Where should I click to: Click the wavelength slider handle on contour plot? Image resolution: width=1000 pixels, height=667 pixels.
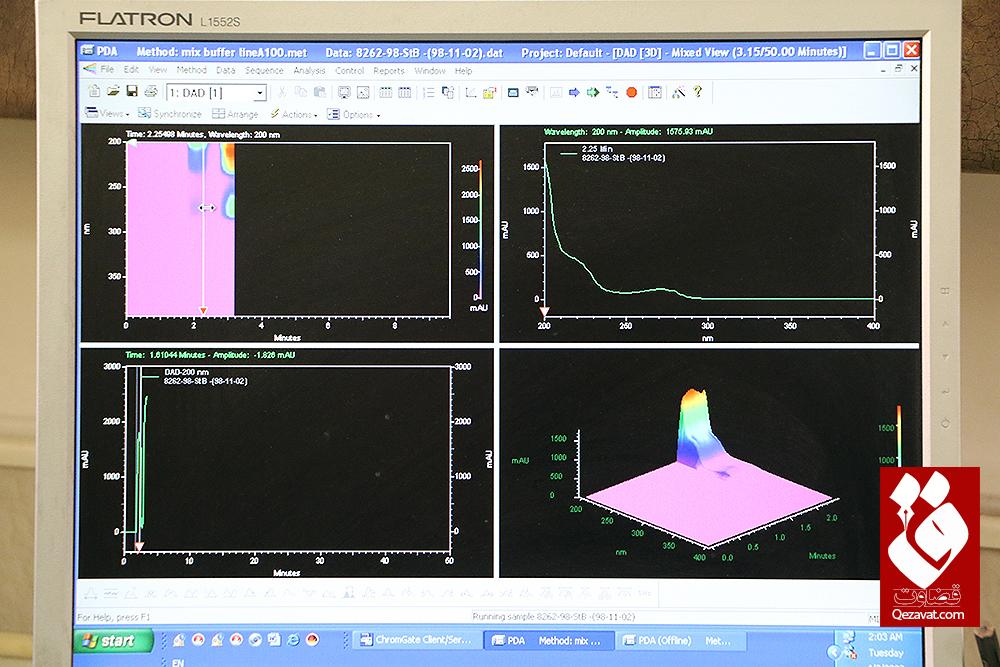207,208
